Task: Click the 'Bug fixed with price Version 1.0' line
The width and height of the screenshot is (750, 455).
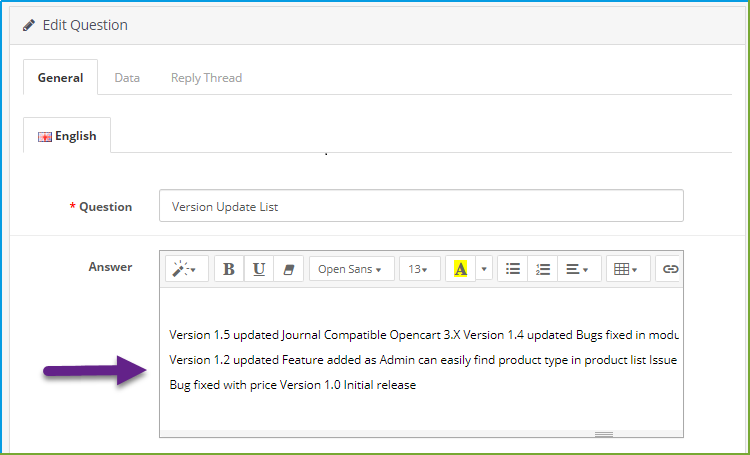Action: (x=293, y=385)
